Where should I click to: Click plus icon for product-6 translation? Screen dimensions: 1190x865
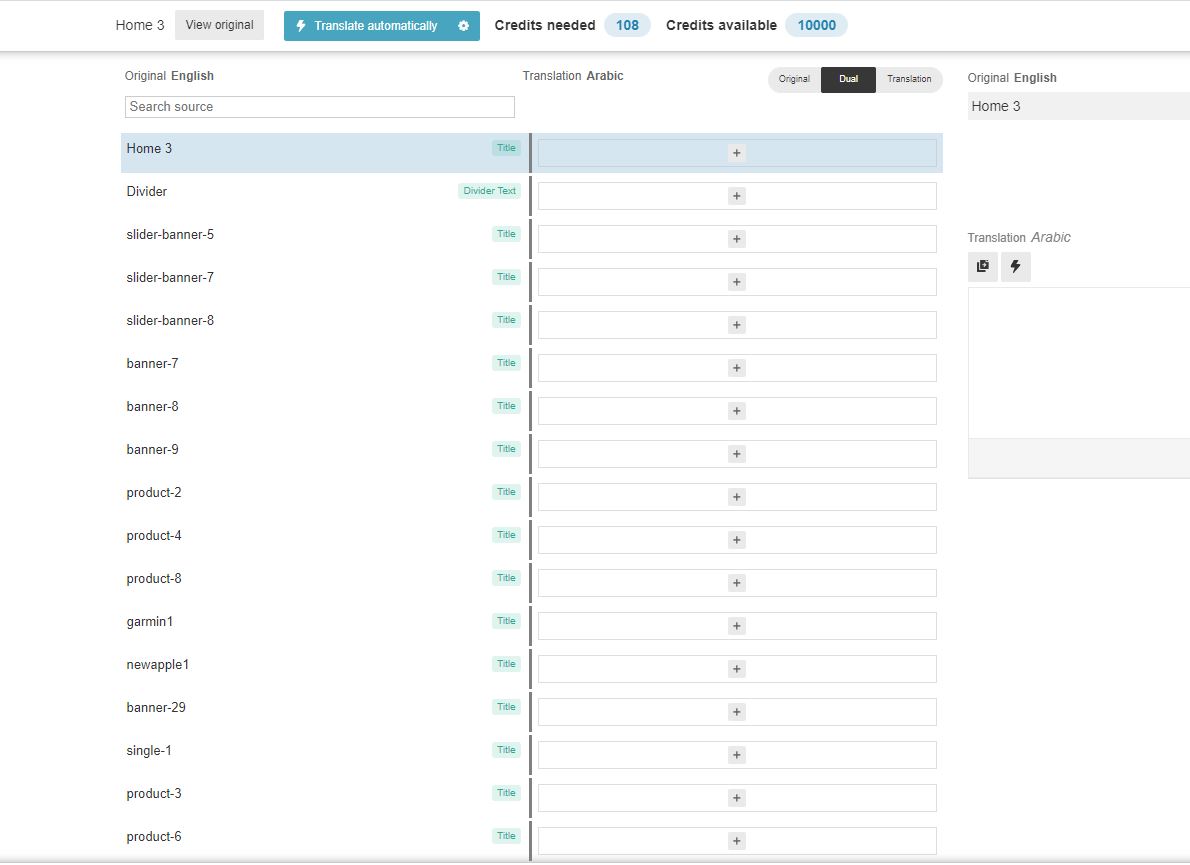pos(737,841)
